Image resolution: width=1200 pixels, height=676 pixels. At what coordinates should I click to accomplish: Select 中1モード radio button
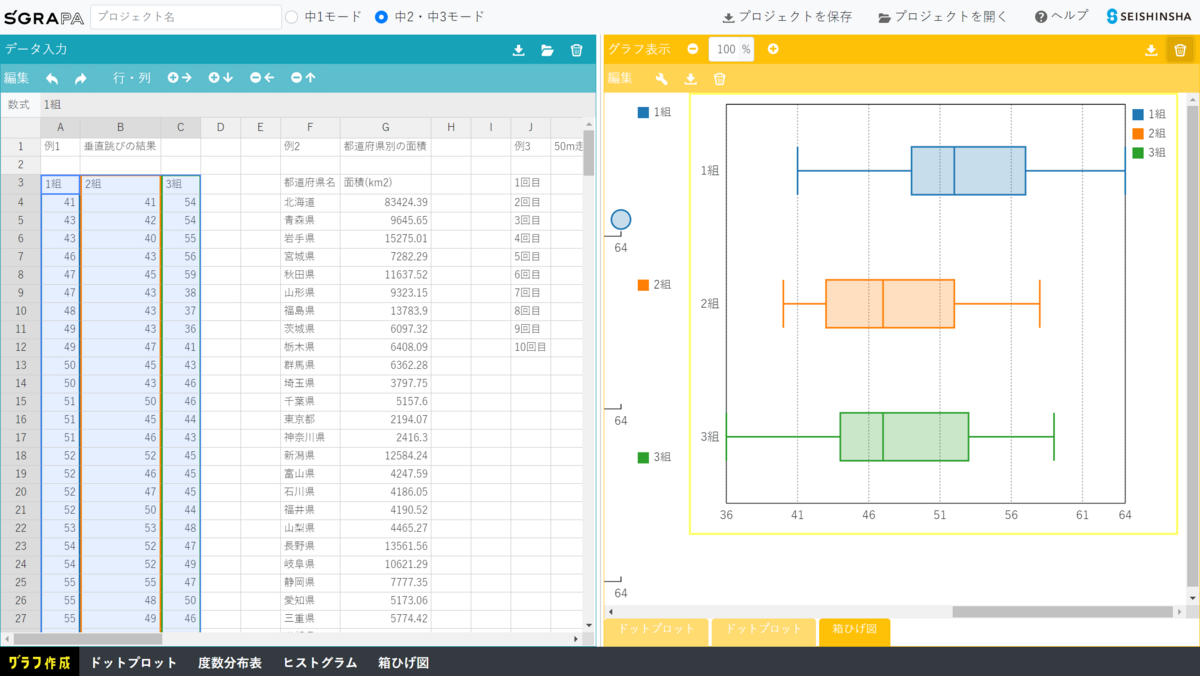tap(292, 17)
